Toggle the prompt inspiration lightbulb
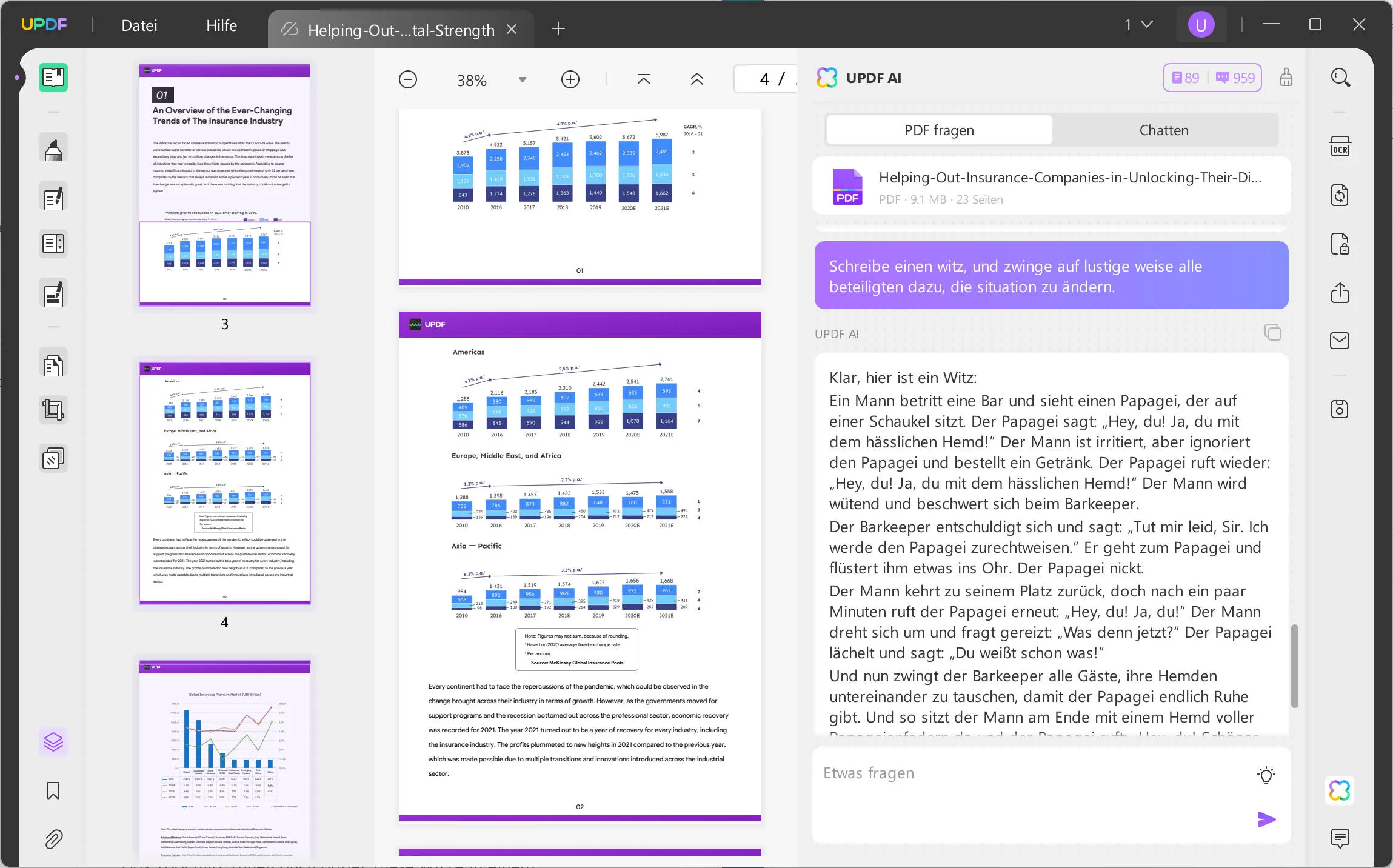The width and height of the screenshot is (1393, 868). (x=1266, y=774)
